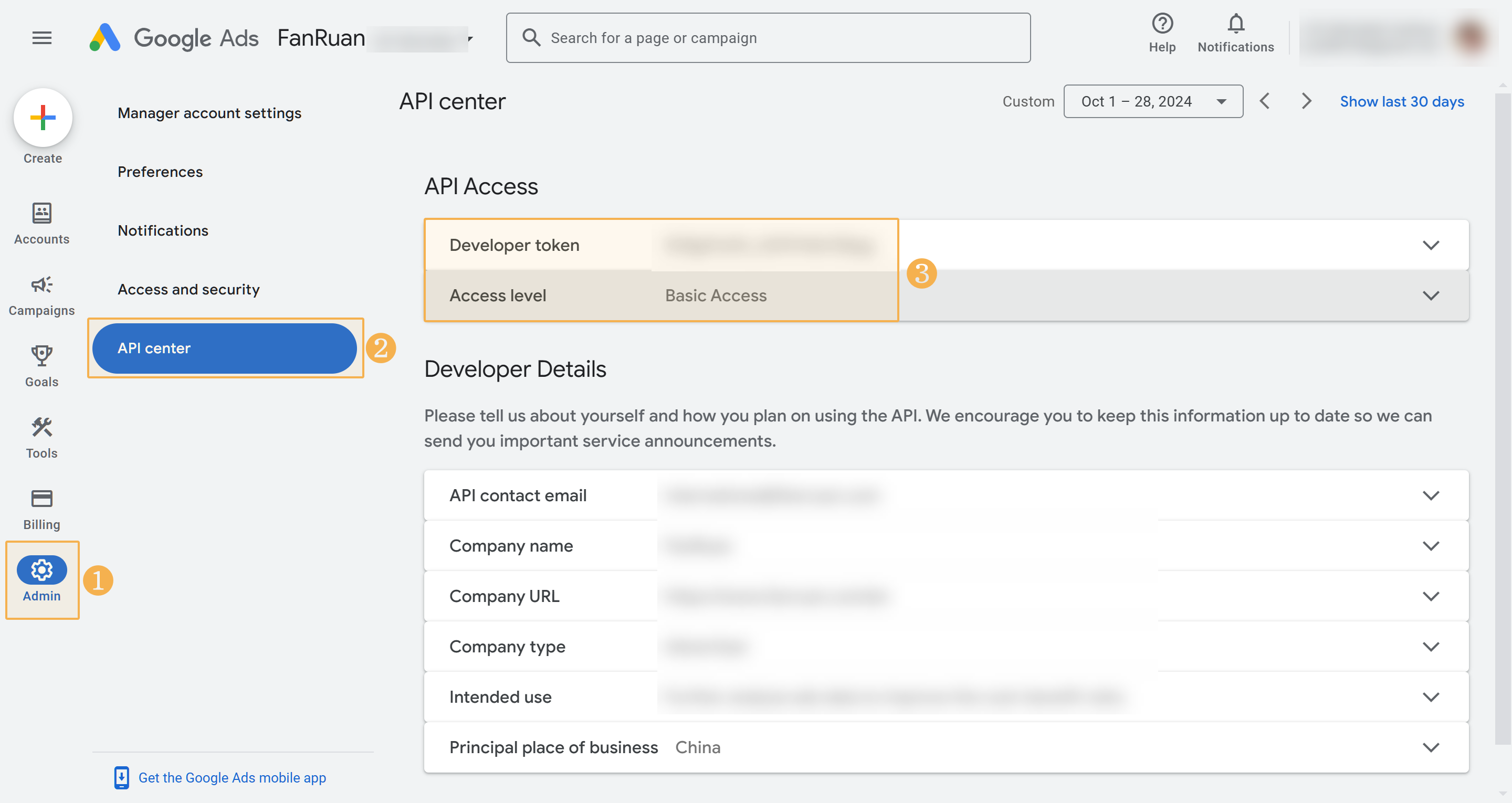
Task: Expand the Access level row
Action: click(x=1431, y=296)
